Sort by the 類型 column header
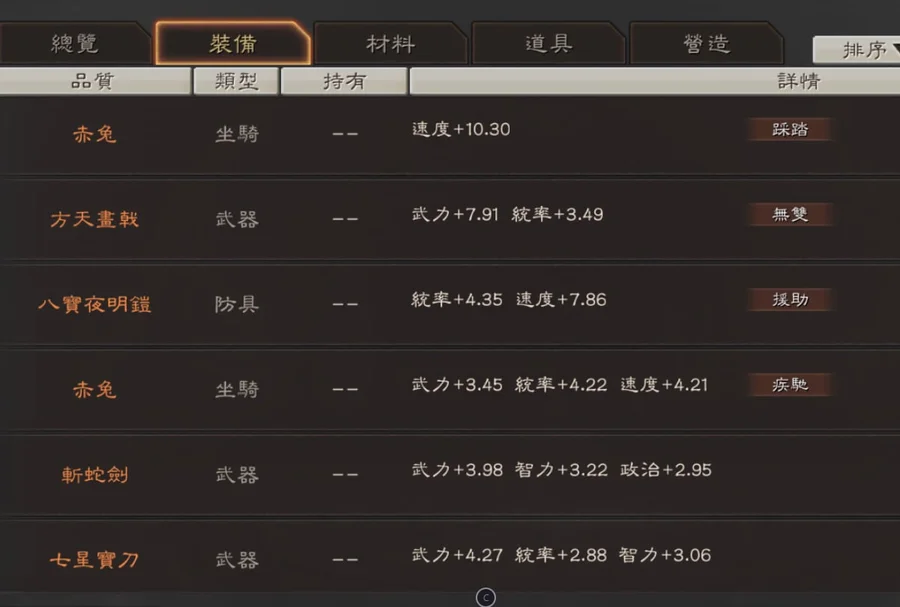The image size is (900, 607). point(236,81)
